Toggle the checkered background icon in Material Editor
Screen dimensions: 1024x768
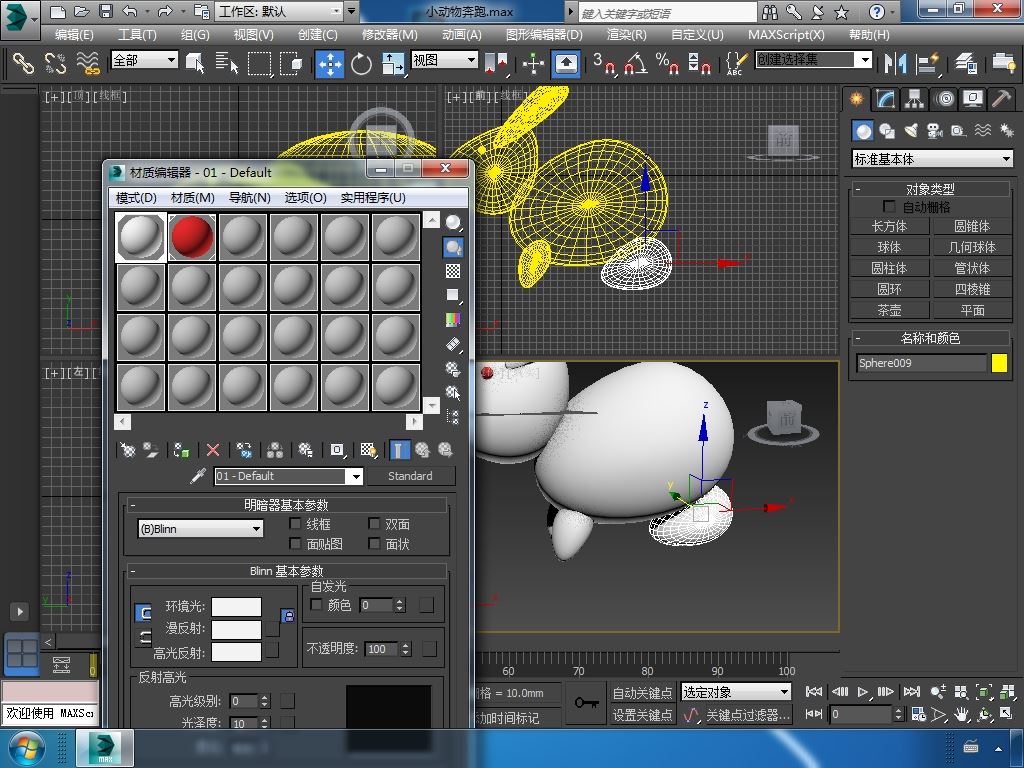pos(453,271)
